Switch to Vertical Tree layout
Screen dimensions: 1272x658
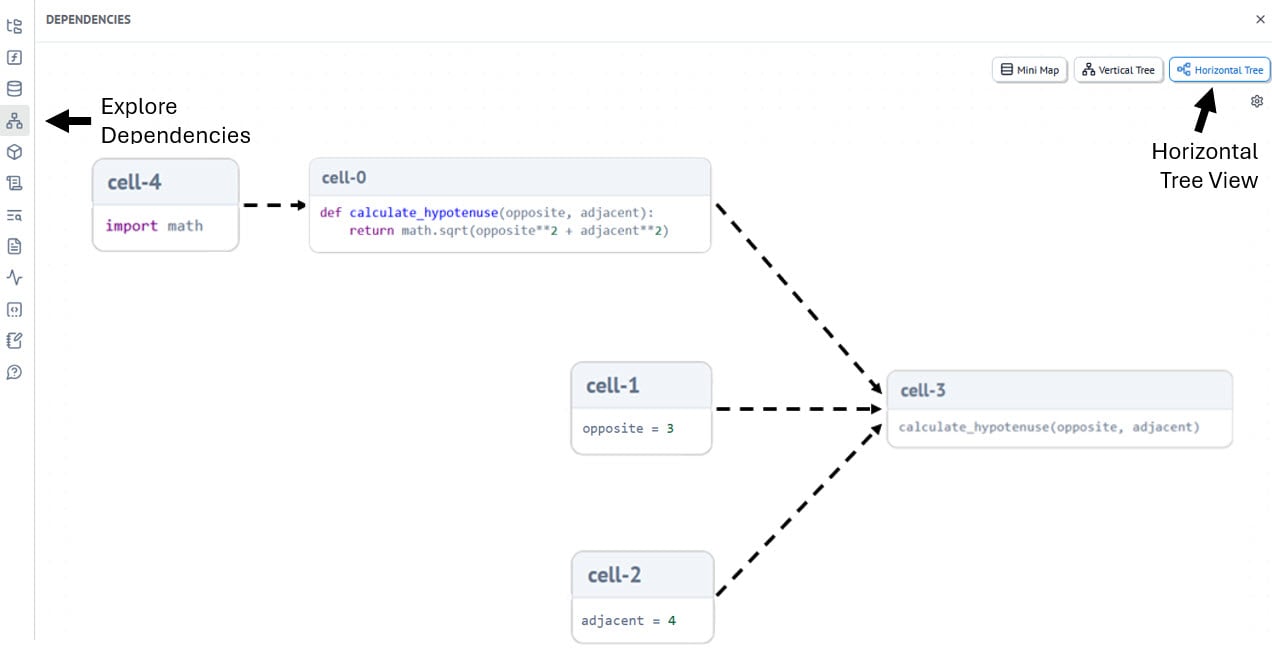pyautogui.click(x=1118, y=70)
